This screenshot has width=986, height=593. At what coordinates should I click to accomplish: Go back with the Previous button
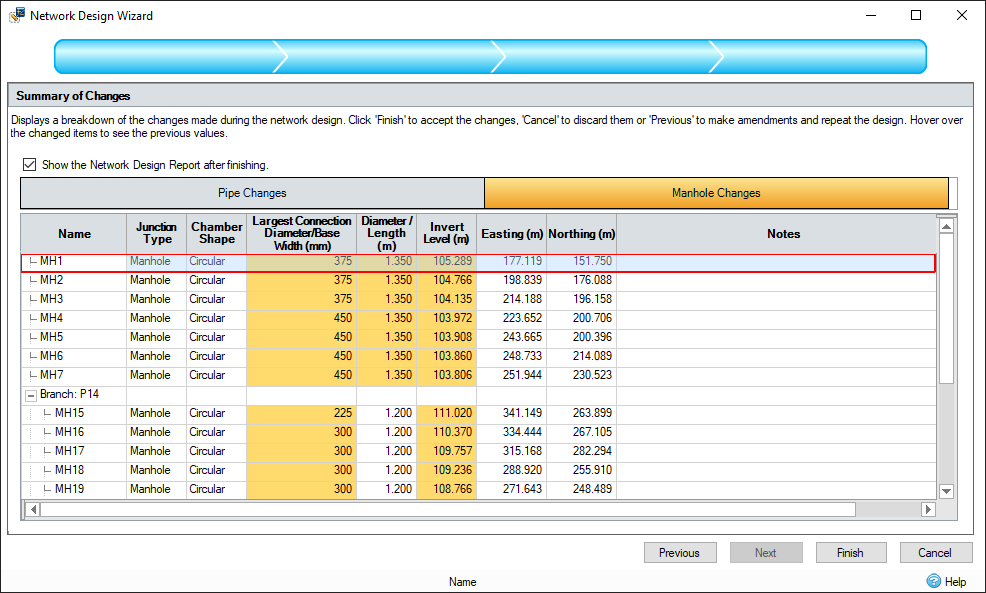(x=680, y=553)
